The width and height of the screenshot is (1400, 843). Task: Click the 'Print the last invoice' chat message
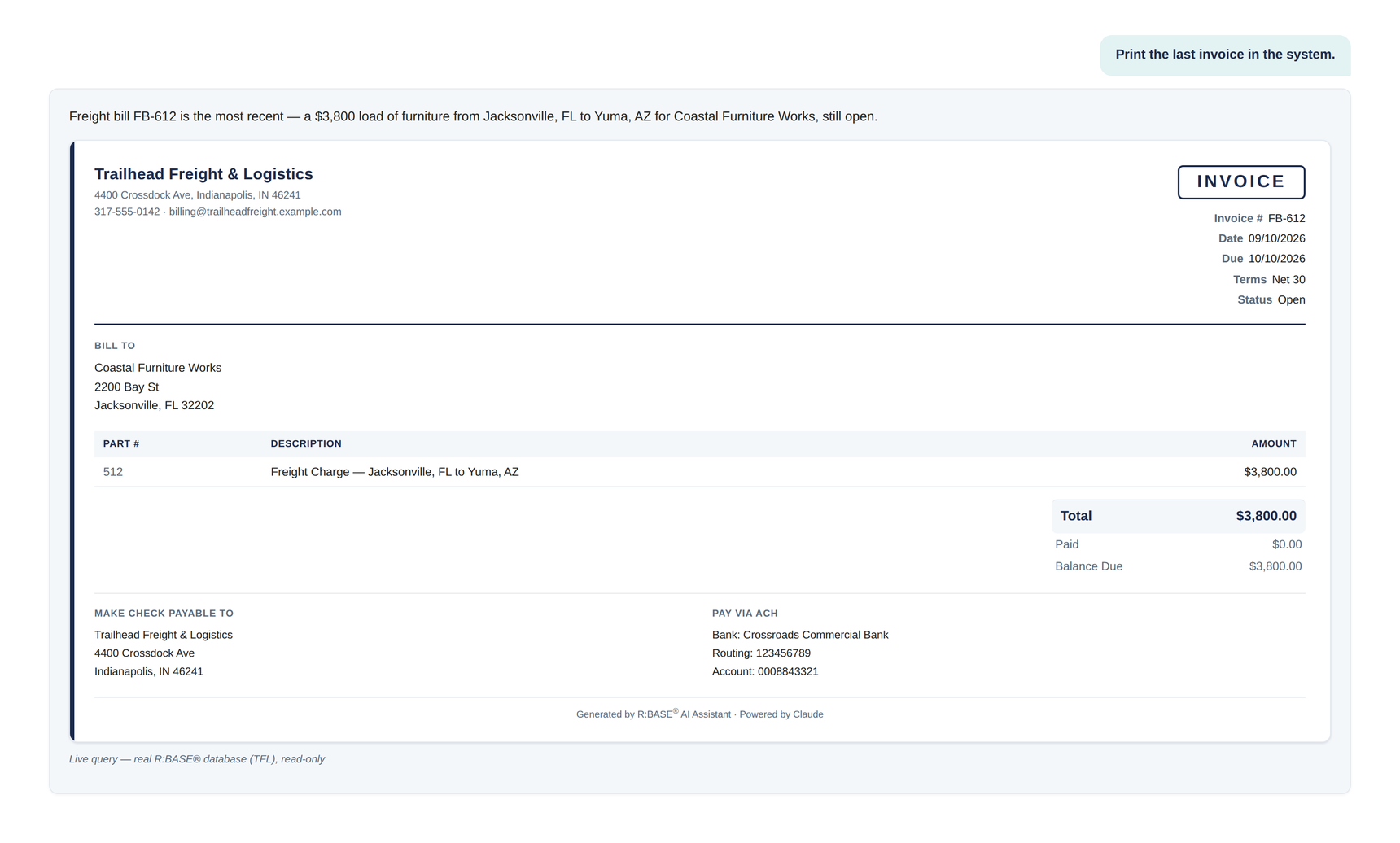tap(1225, 55)
